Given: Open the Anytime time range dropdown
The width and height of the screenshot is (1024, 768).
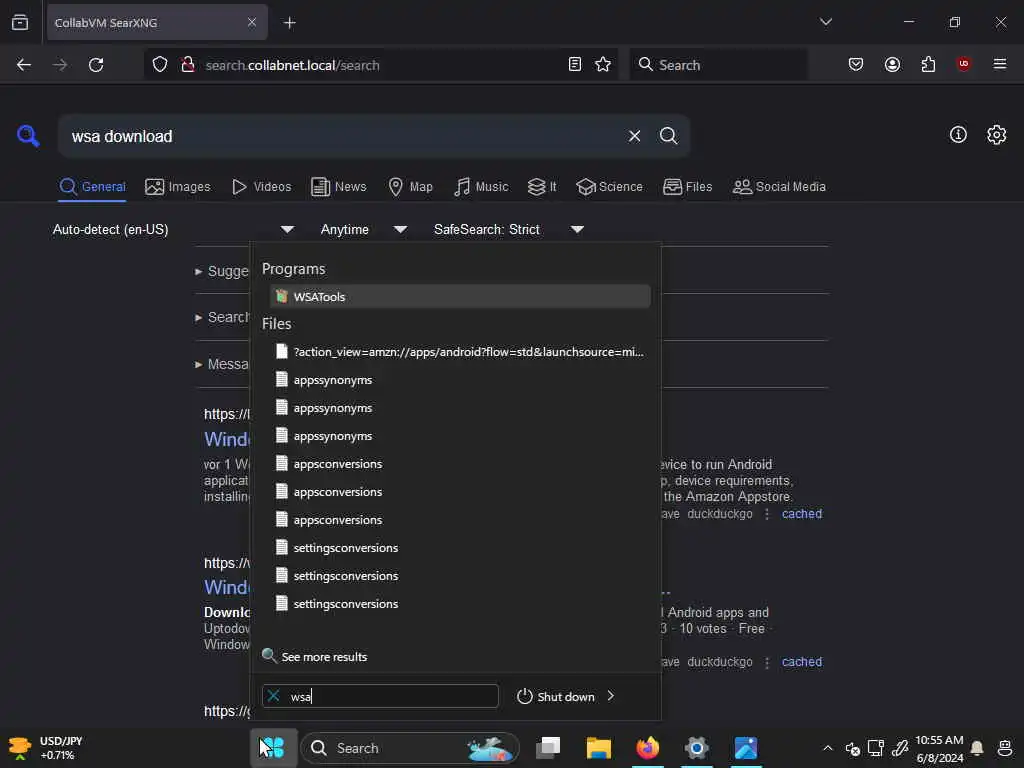Looking at the screenshot, I should pos(364,229).
